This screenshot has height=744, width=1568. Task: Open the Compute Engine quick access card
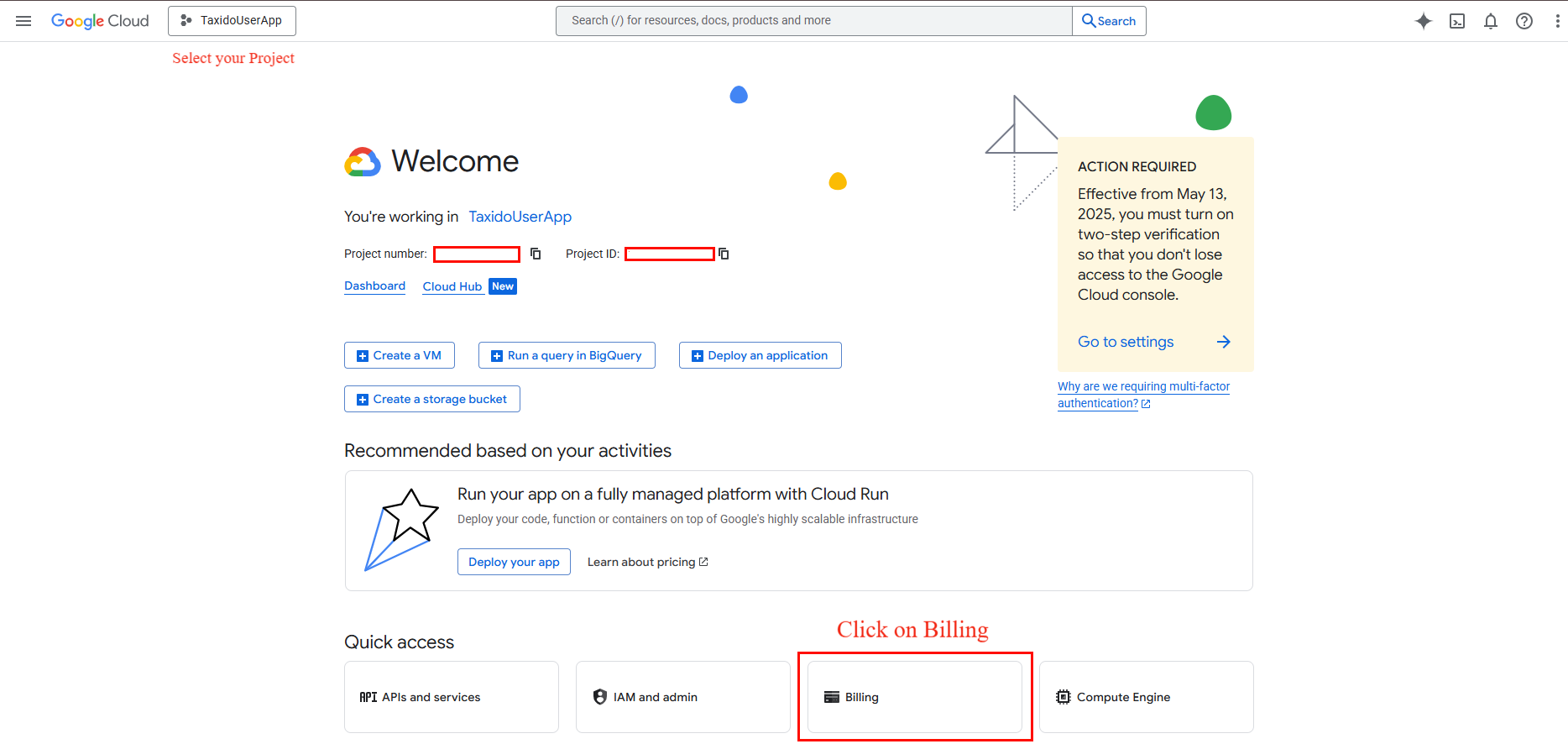[x=1146, y=697]
